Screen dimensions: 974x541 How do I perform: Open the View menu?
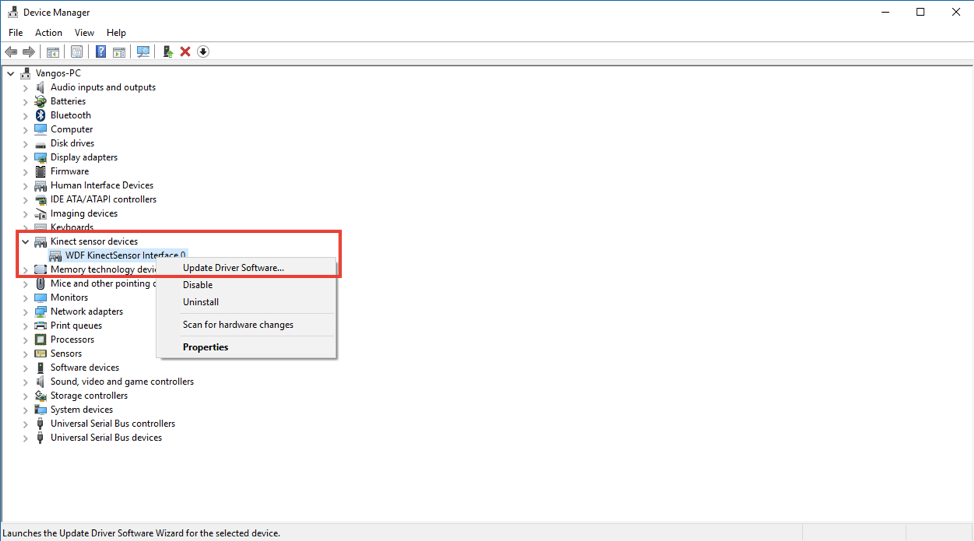pyautogui.click(x=84, y=33)
